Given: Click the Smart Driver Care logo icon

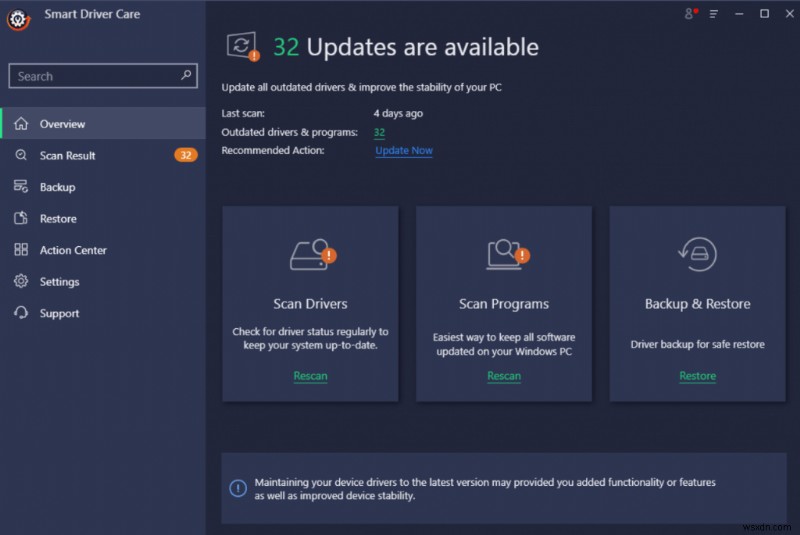Looking at the screenshot, I should 18,19.
